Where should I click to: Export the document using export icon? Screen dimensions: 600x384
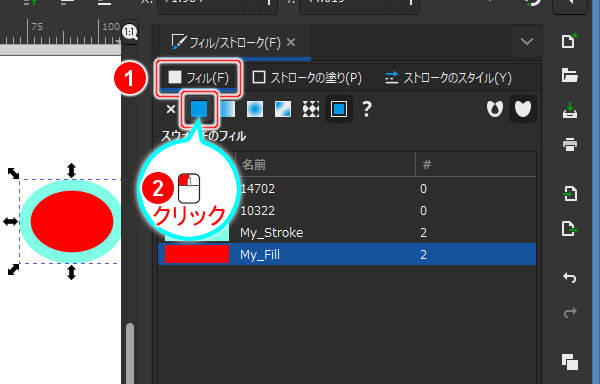(x=569, y=229)
